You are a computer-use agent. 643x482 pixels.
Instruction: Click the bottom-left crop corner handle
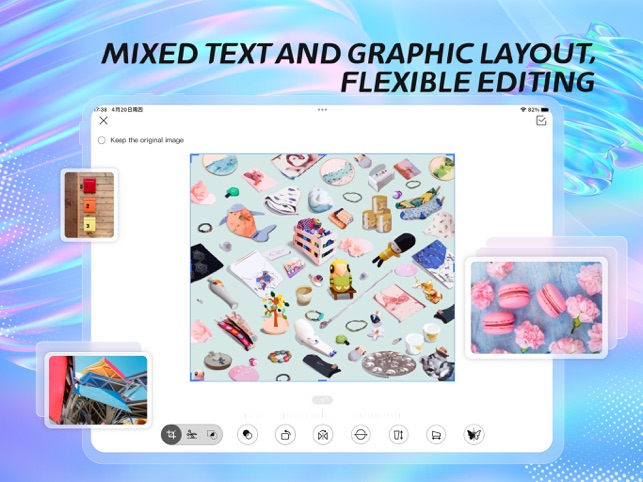pos(192,379)
